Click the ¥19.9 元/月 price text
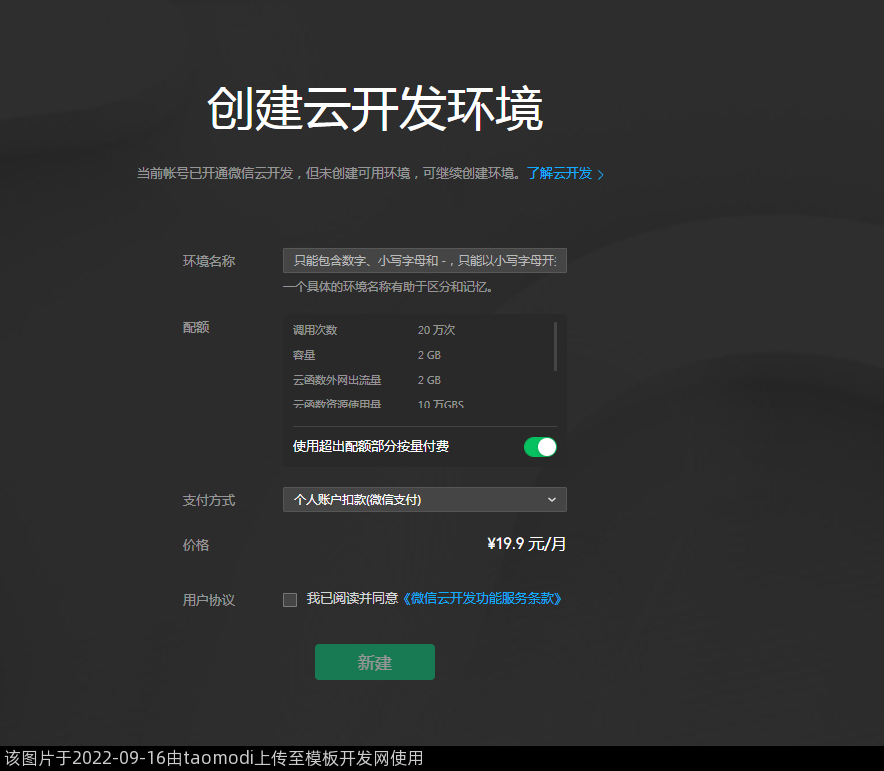The image size is (884, 771). [526, 544]
